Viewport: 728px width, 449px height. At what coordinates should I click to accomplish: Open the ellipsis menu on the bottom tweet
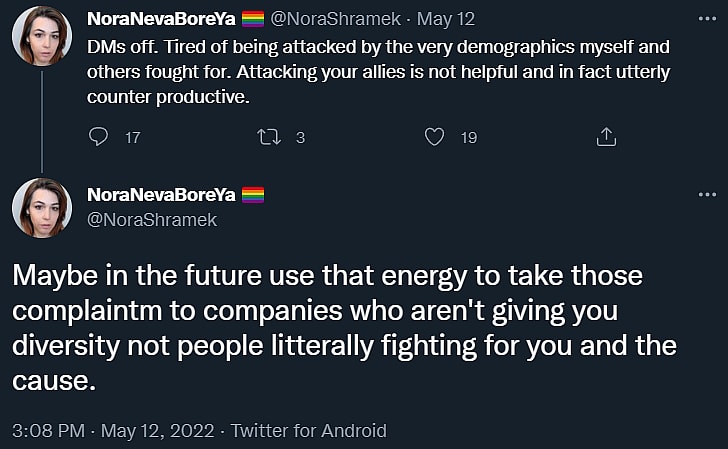pyautogui.click(x=707, y=194)
